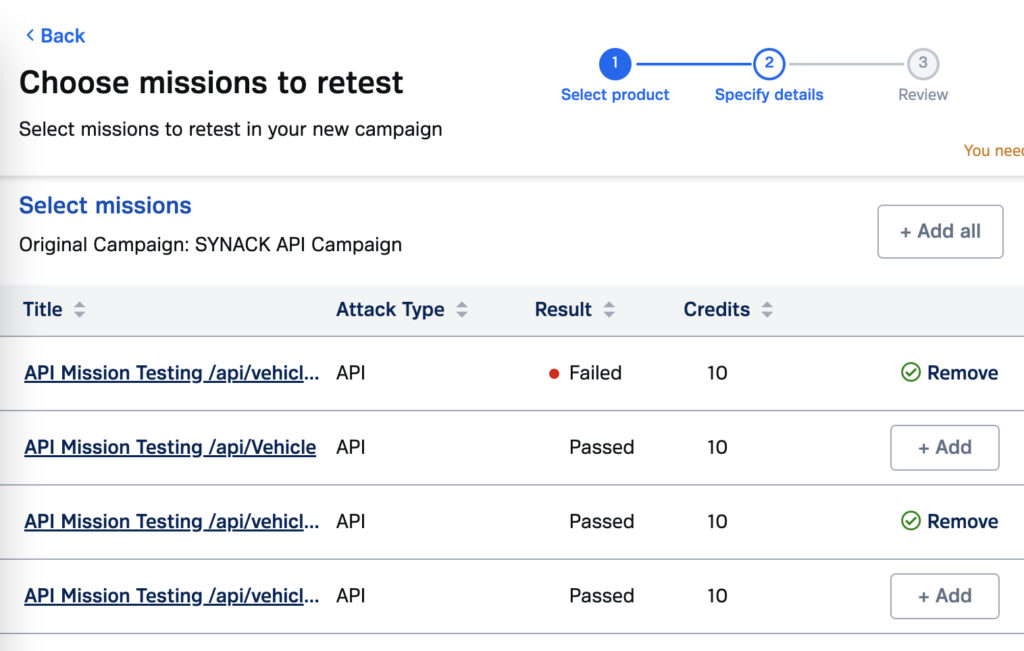The height and width of the screenshot is (651, 1024).
Task: Click Original Campaign: SYNACK API Campaign text
Action: coord(210,245)
